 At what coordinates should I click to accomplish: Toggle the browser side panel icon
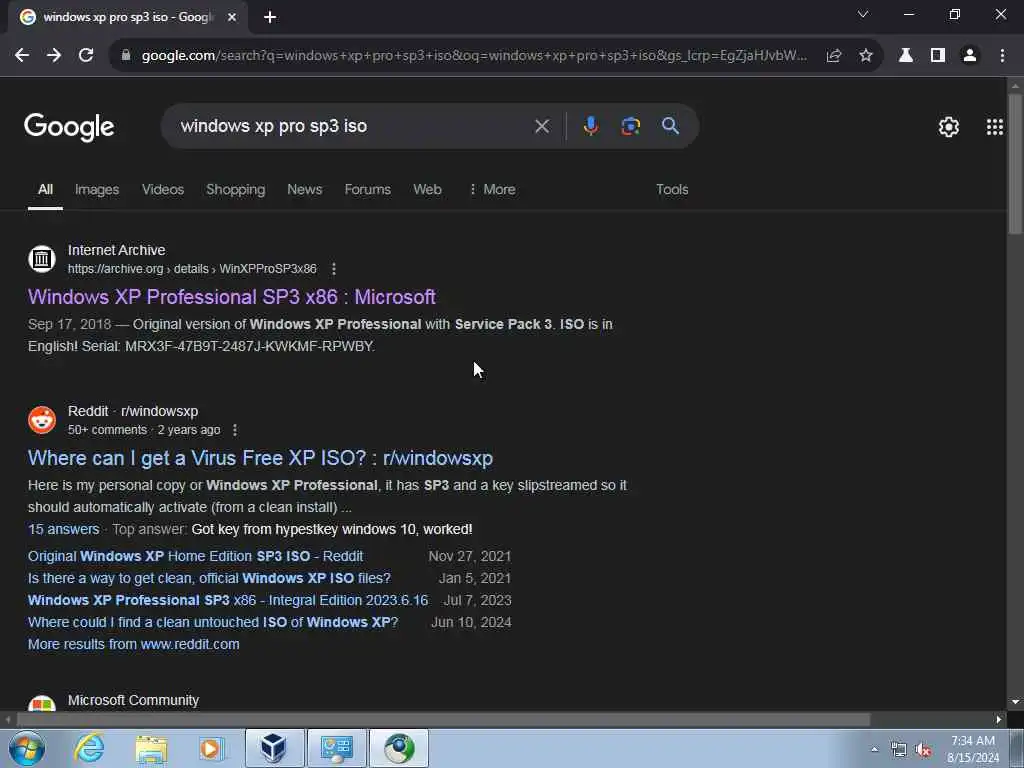pos(938,56)
